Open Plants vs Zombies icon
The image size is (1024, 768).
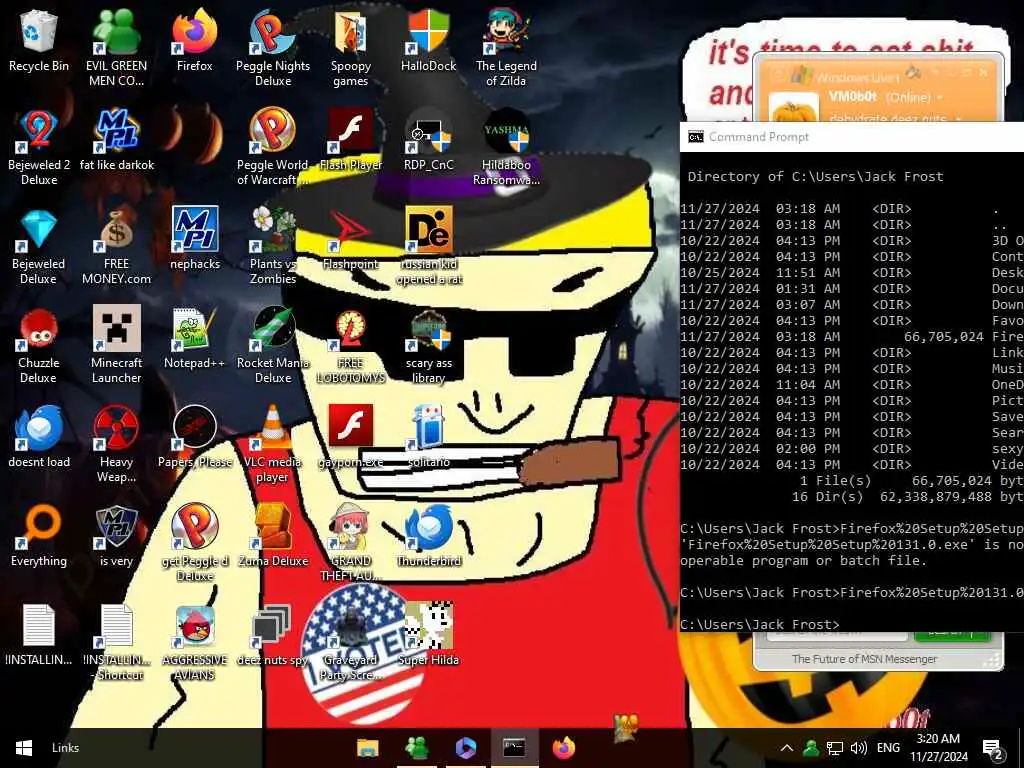click(273, 246)
